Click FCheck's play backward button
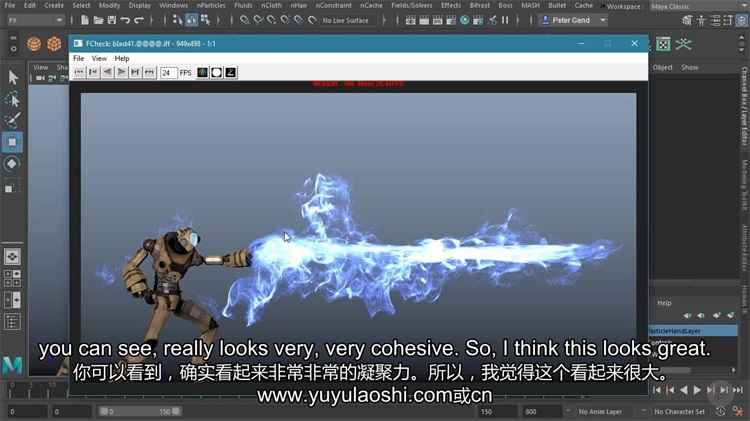 (x=107, y=72)
